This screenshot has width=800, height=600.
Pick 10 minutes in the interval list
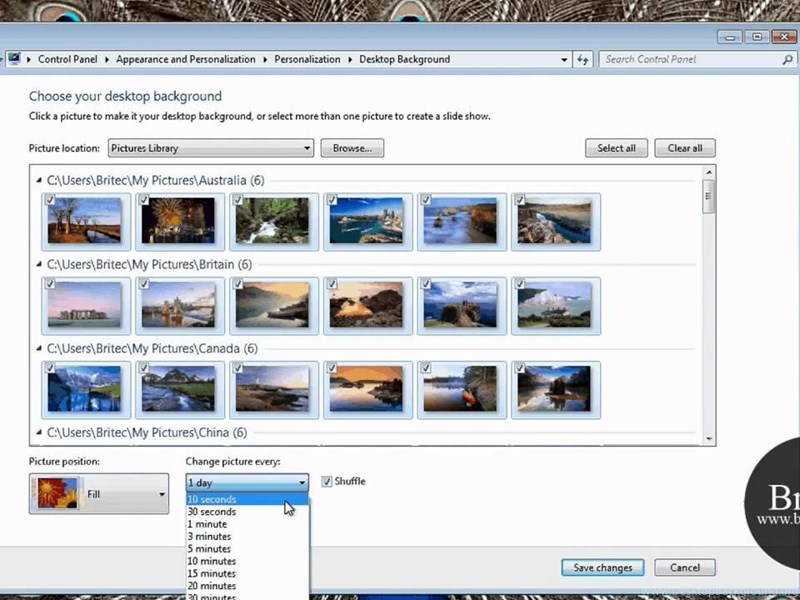point(247,561)
